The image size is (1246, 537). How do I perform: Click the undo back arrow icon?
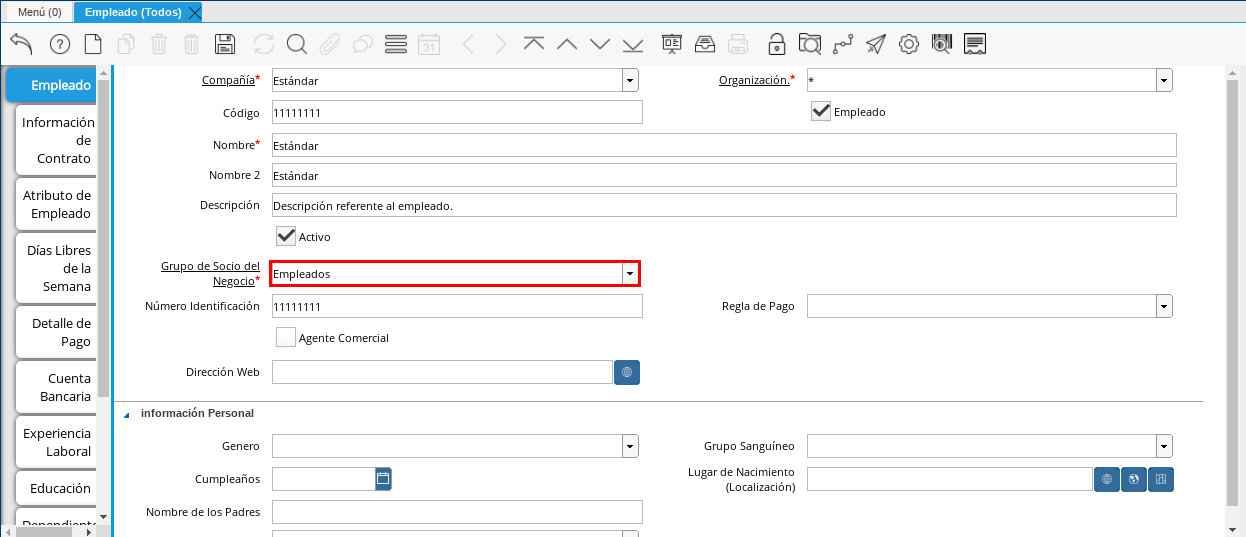pyautogui.click(x=22, y=44)
